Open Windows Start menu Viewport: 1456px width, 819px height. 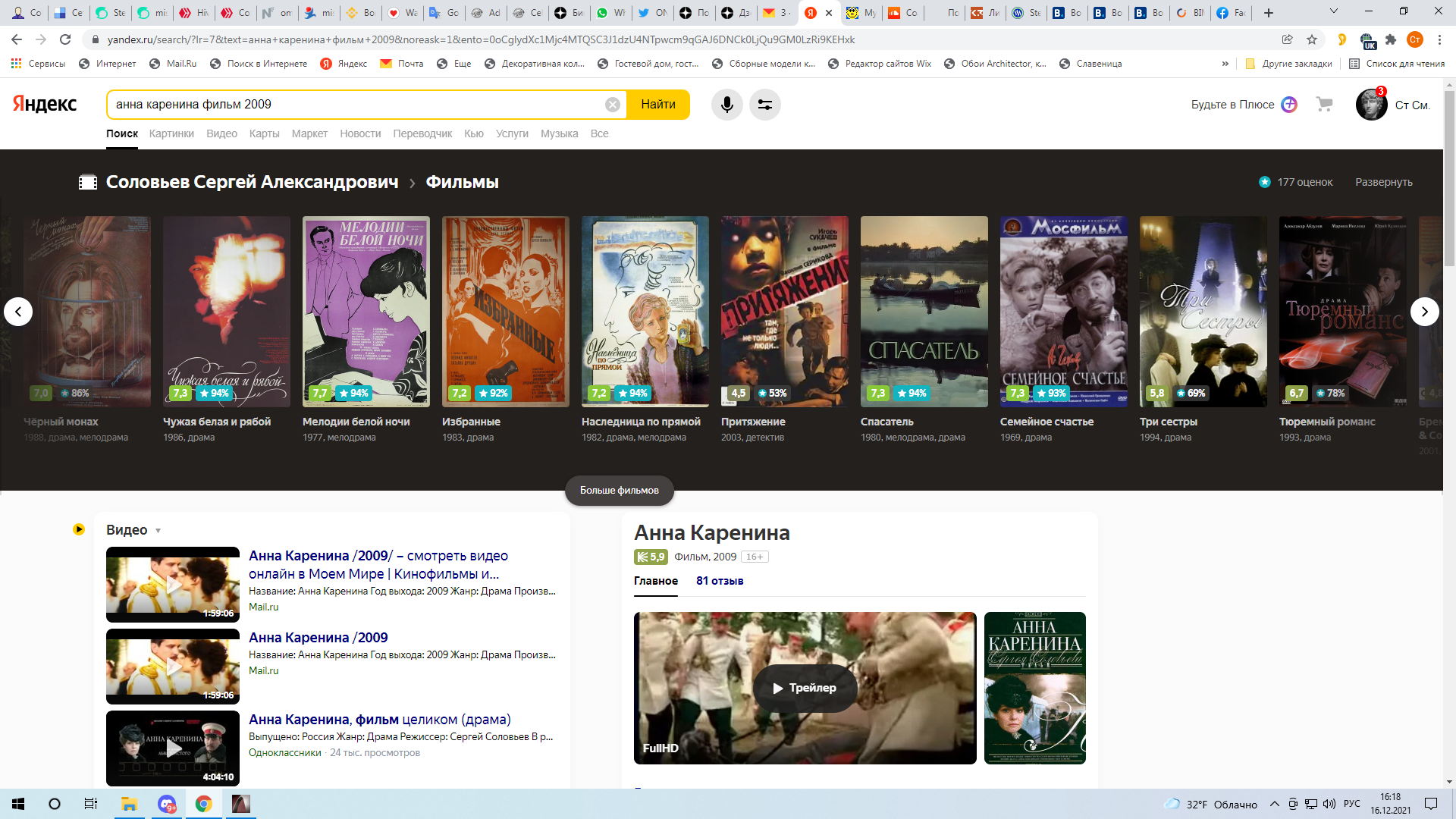(x=18, y=804)
